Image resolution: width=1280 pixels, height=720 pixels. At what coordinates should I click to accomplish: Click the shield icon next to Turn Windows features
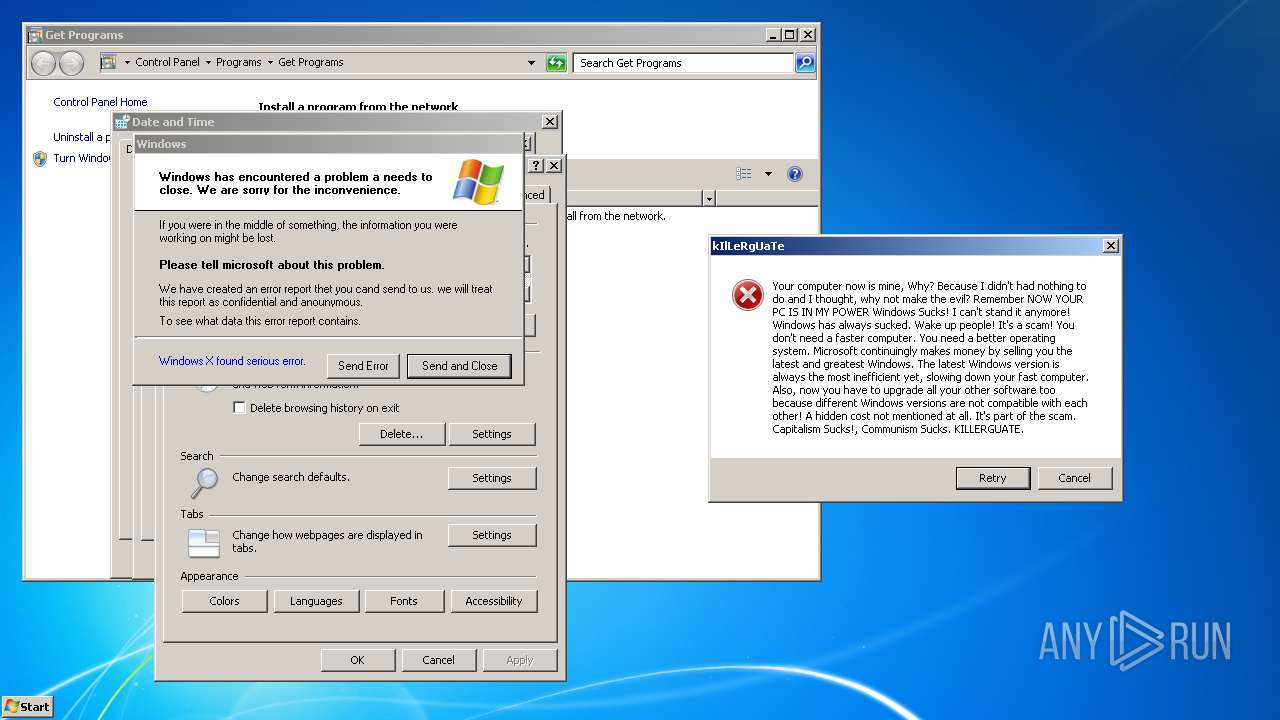pos(40,158)
